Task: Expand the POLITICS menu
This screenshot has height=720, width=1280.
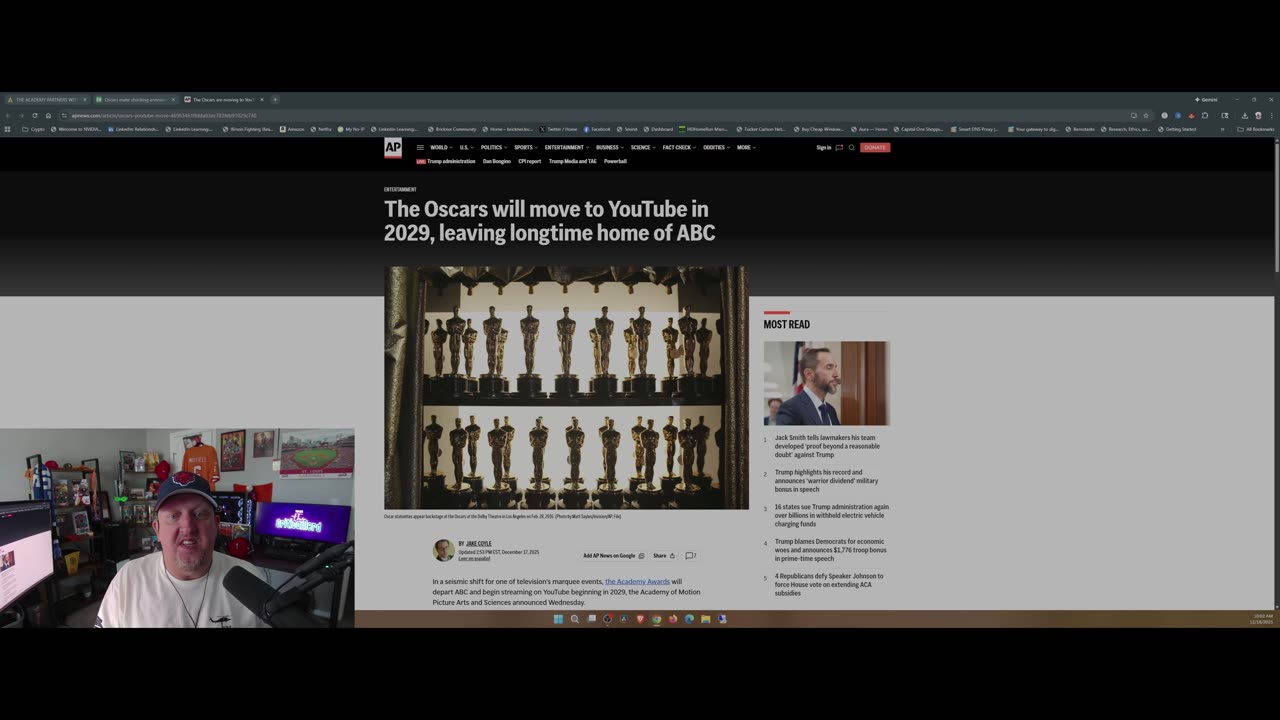Action: click(x=493, y=148)
